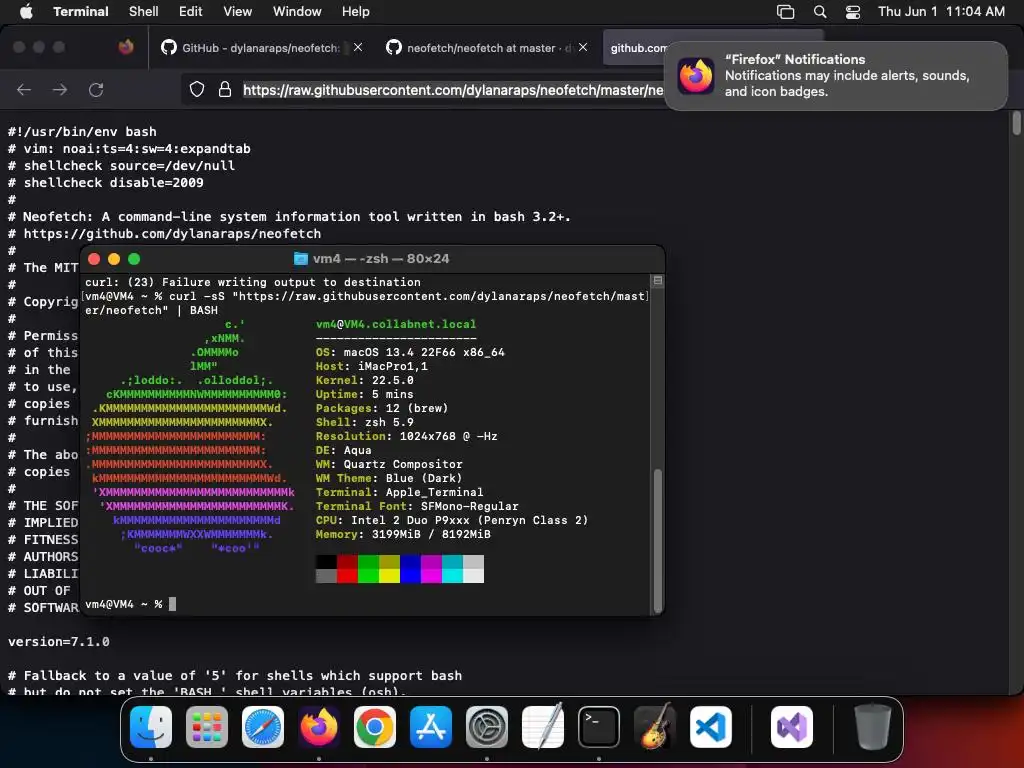This screenshot has width=1024, height=768.
Task: Open Finder from the Dock
Action: (x=151, y=727)
